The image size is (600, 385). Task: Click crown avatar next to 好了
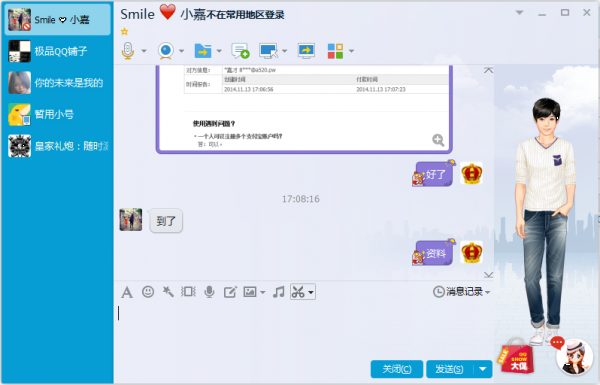click(471, 173)
